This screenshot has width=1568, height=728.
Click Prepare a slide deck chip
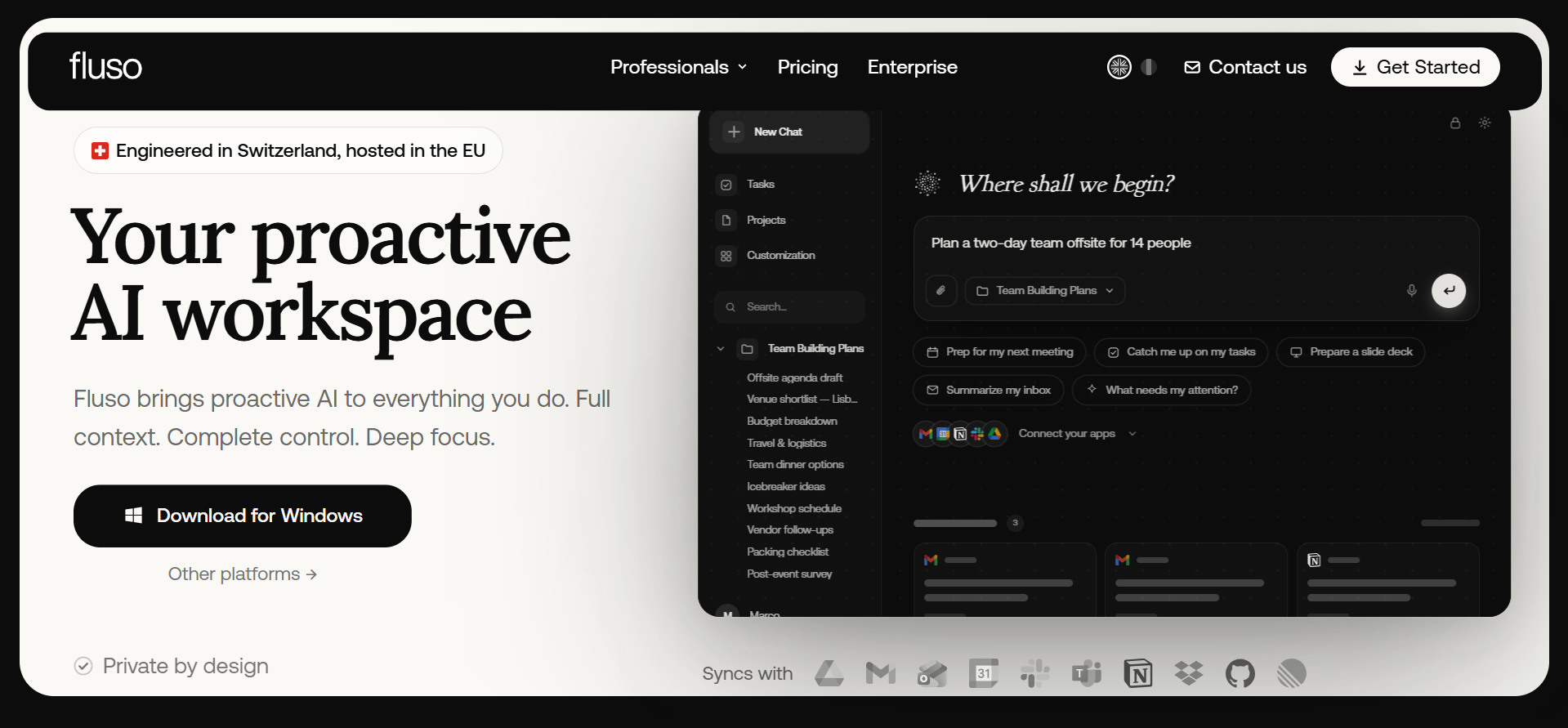1351,352
